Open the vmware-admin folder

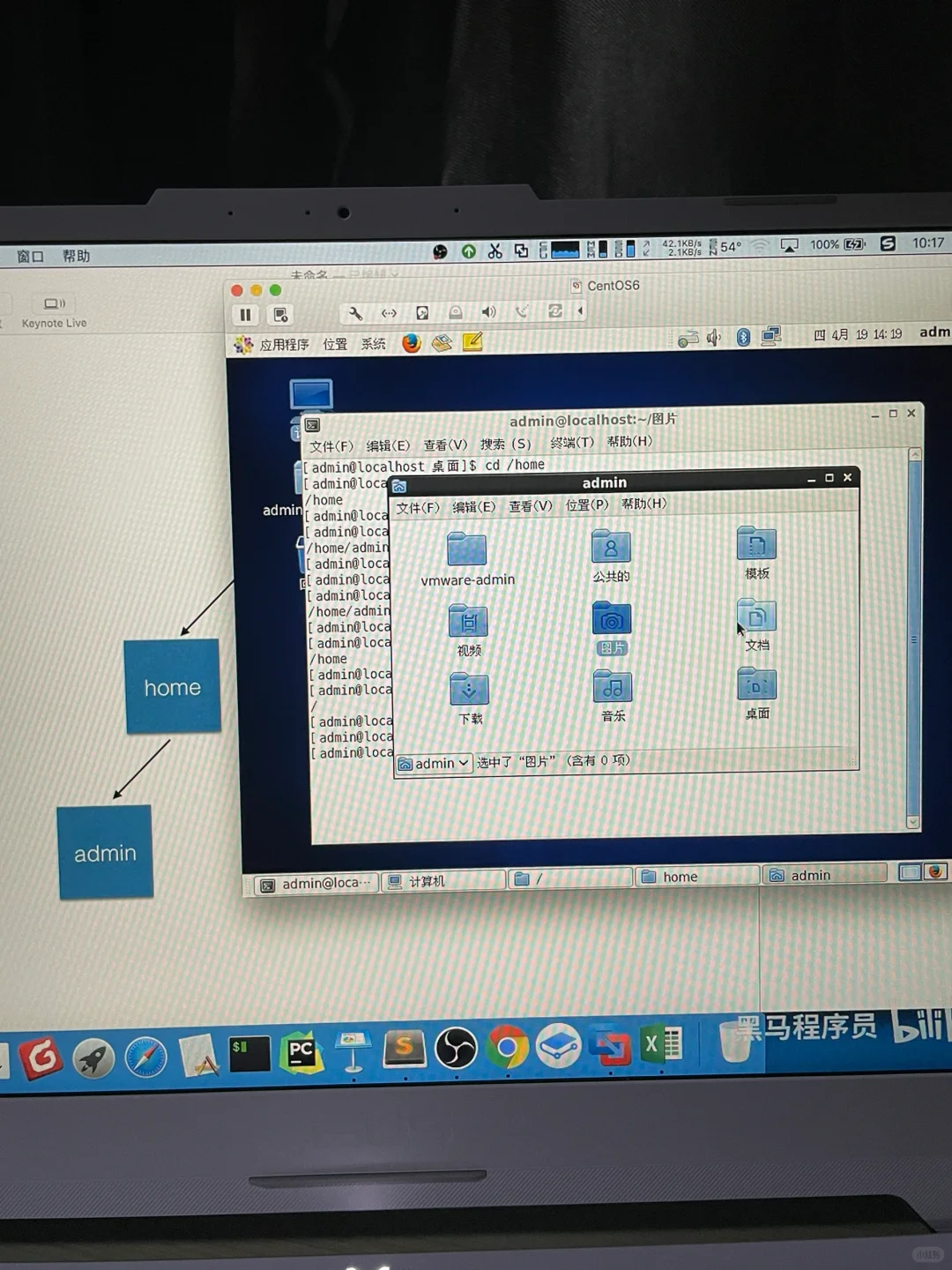467,550
